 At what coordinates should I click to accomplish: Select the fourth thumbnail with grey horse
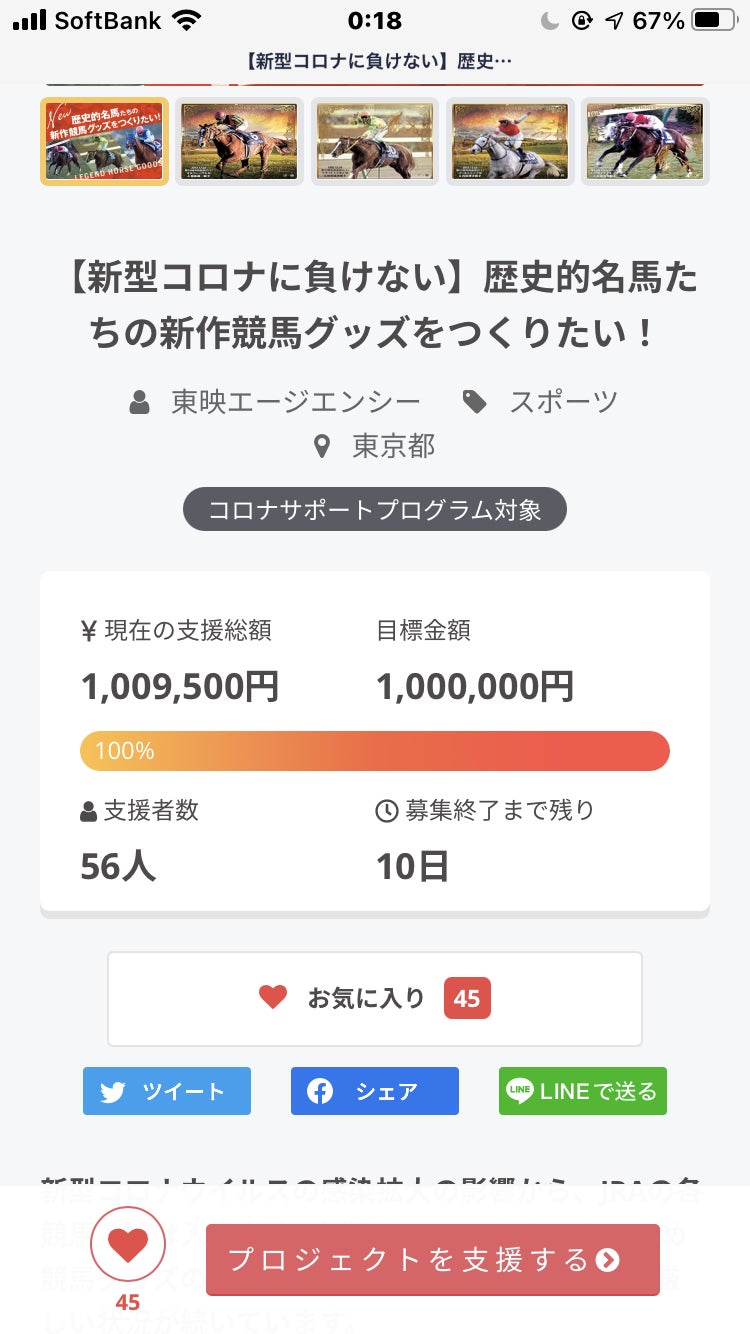click(x=510, y=142)
